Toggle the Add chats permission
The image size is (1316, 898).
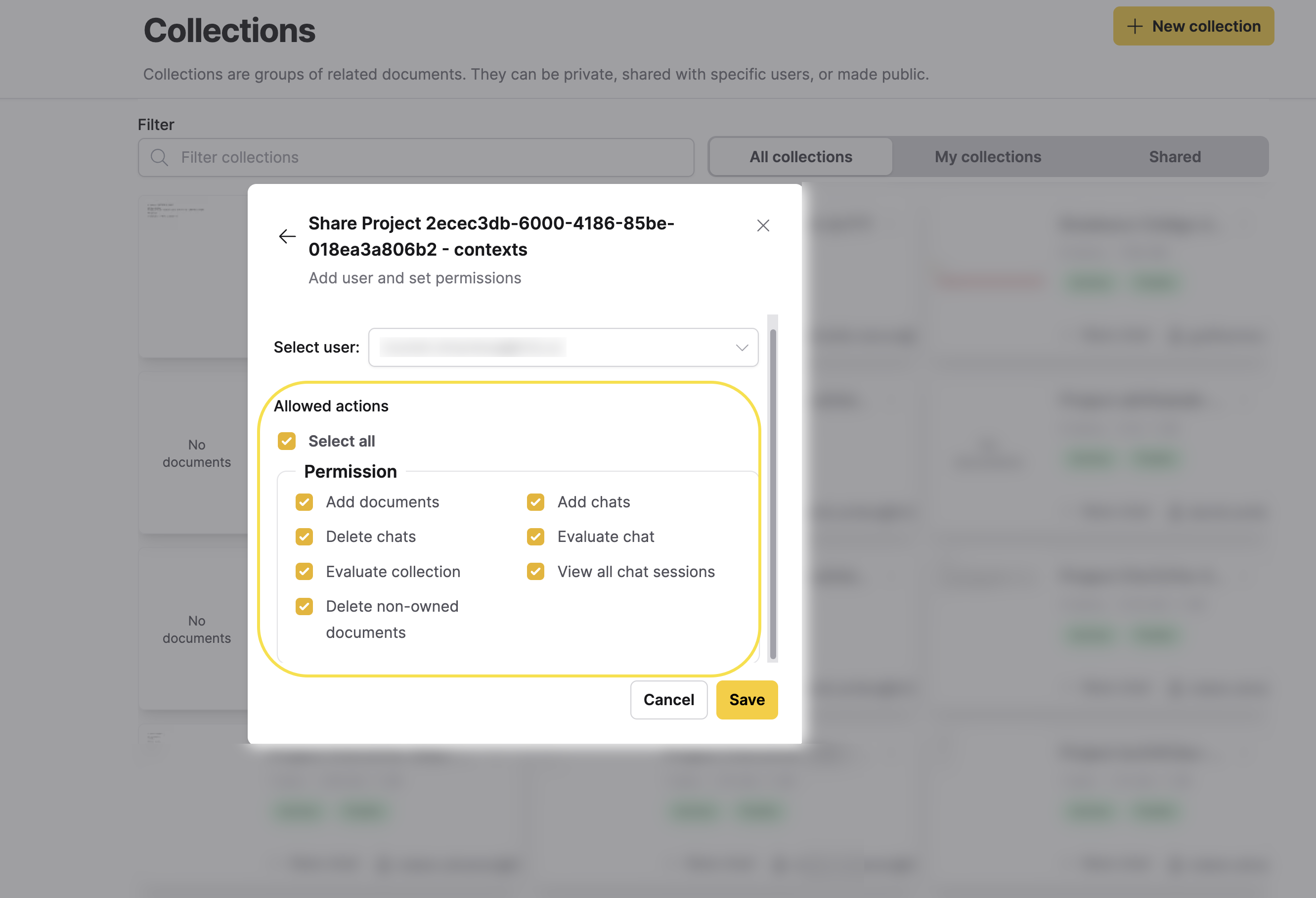point(535,502)
